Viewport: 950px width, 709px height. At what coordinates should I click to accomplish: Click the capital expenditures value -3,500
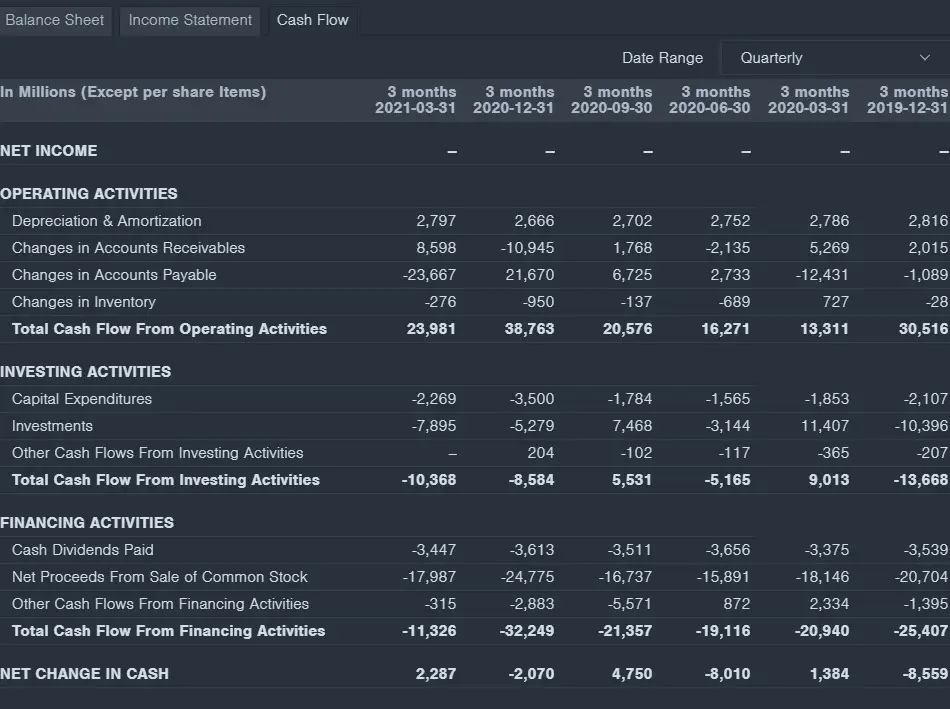(x=531, y=399)
